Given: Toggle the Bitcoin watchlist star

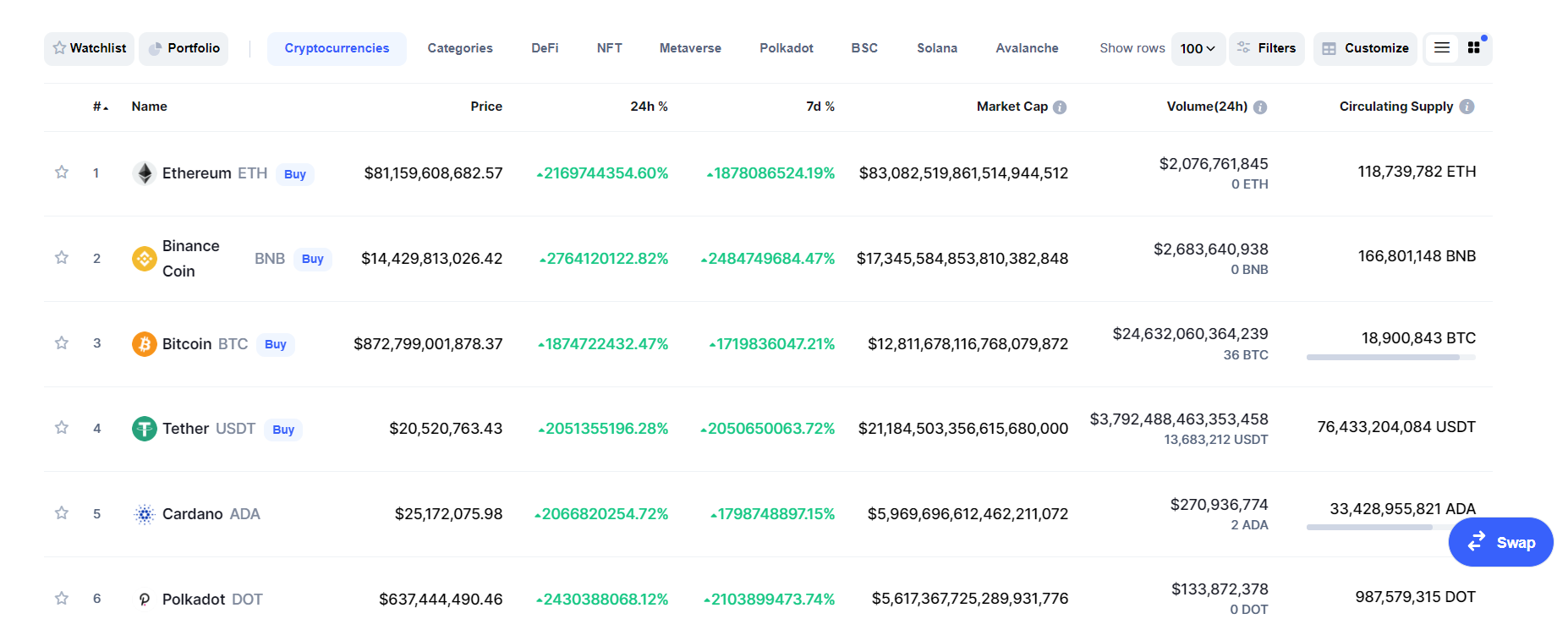Looking at the screenshot, I should 62,342.
